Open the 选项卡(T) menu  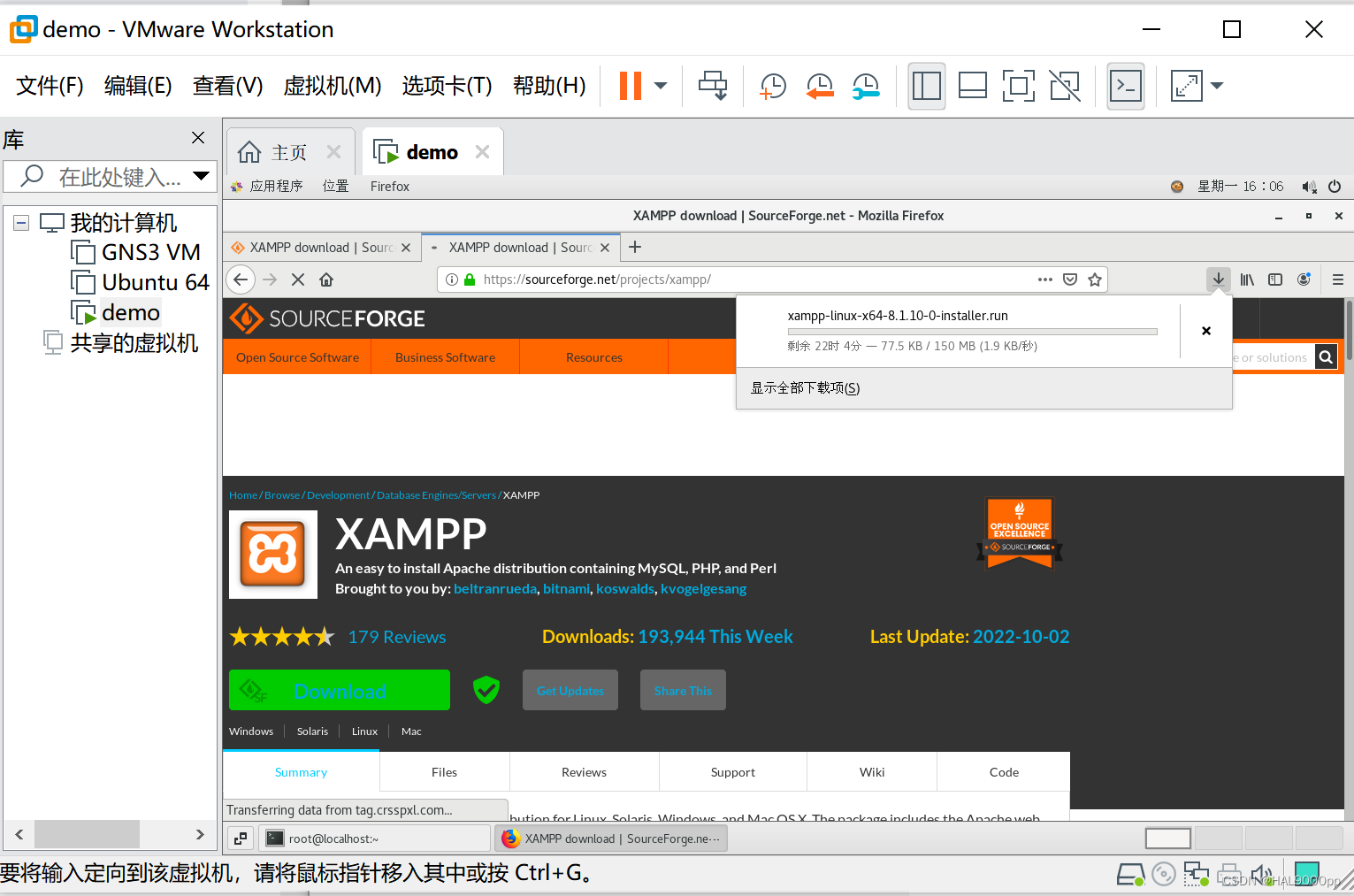[447, 86]
